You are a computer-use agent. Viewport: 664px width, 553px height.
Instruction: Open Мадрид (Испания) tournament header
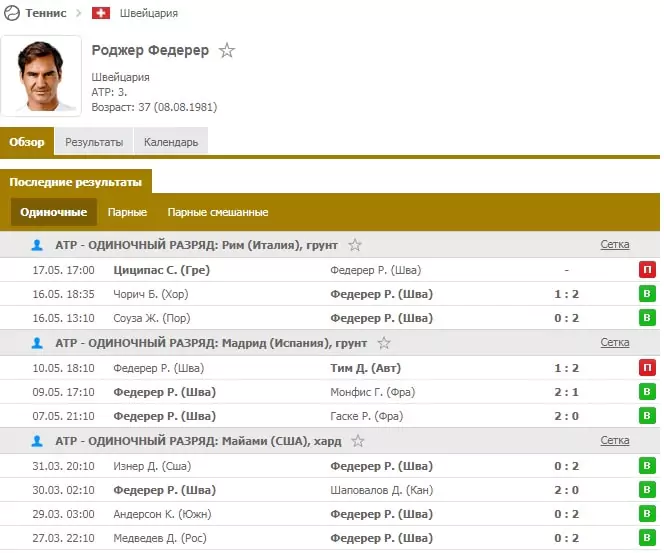point(211,343)
